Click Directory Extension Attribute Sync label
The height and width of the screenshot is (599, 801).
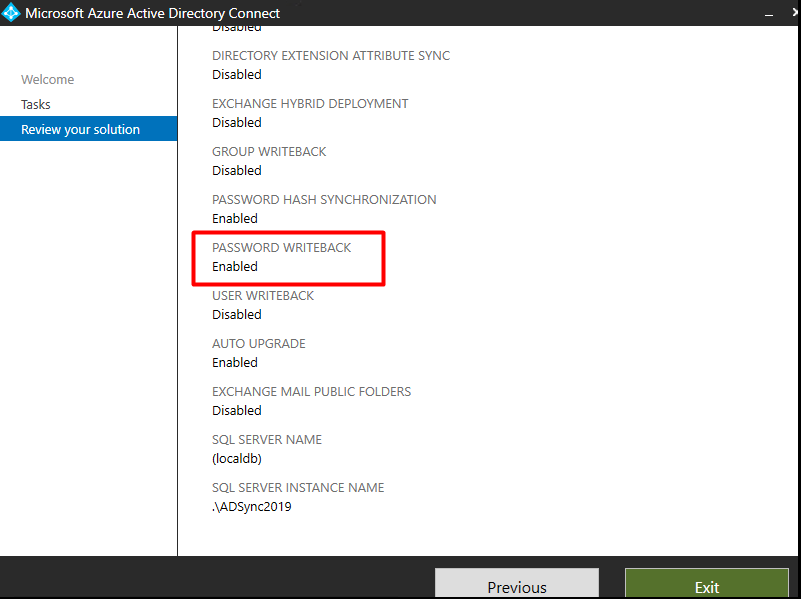click(331, 56)
